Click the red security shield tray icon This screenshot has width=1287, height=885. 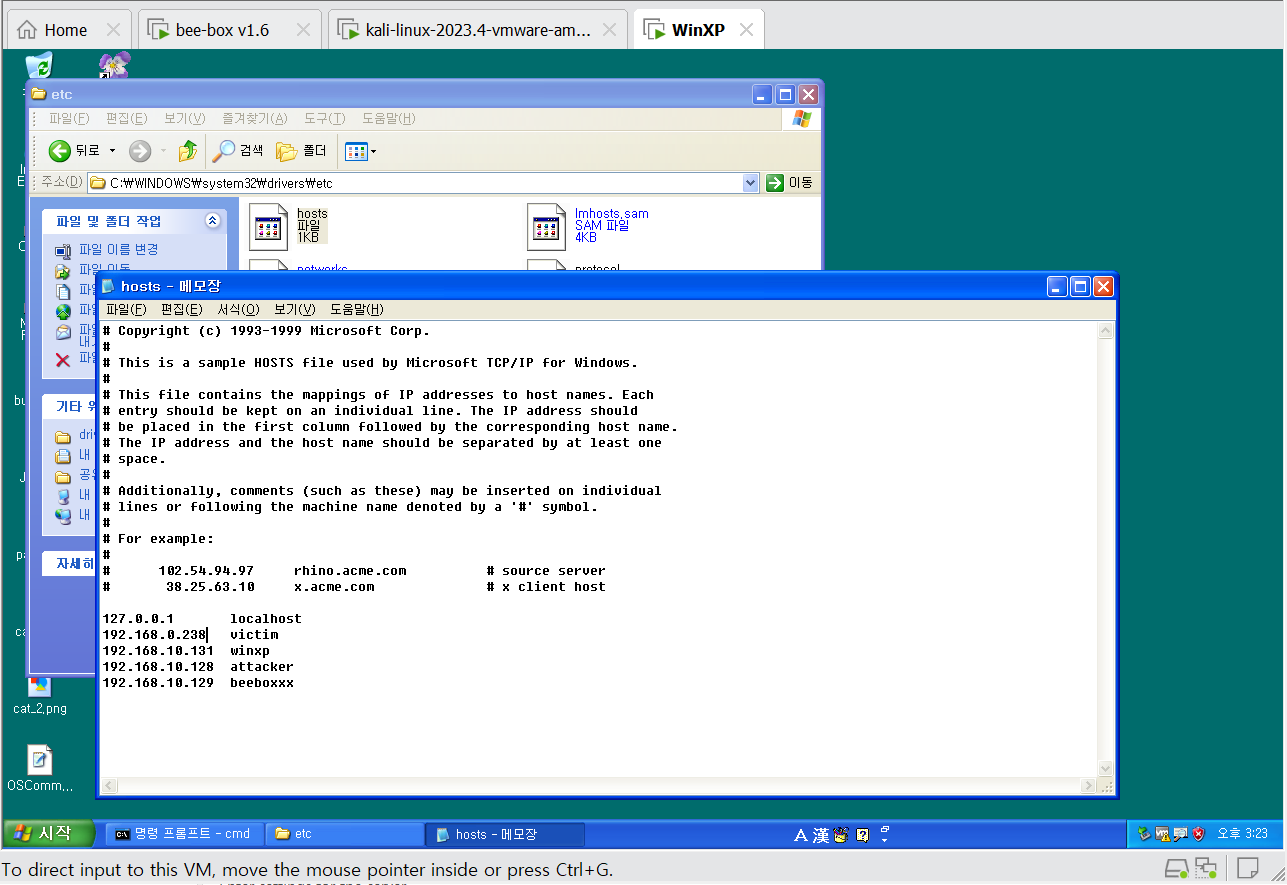(x=1198, y=834)
